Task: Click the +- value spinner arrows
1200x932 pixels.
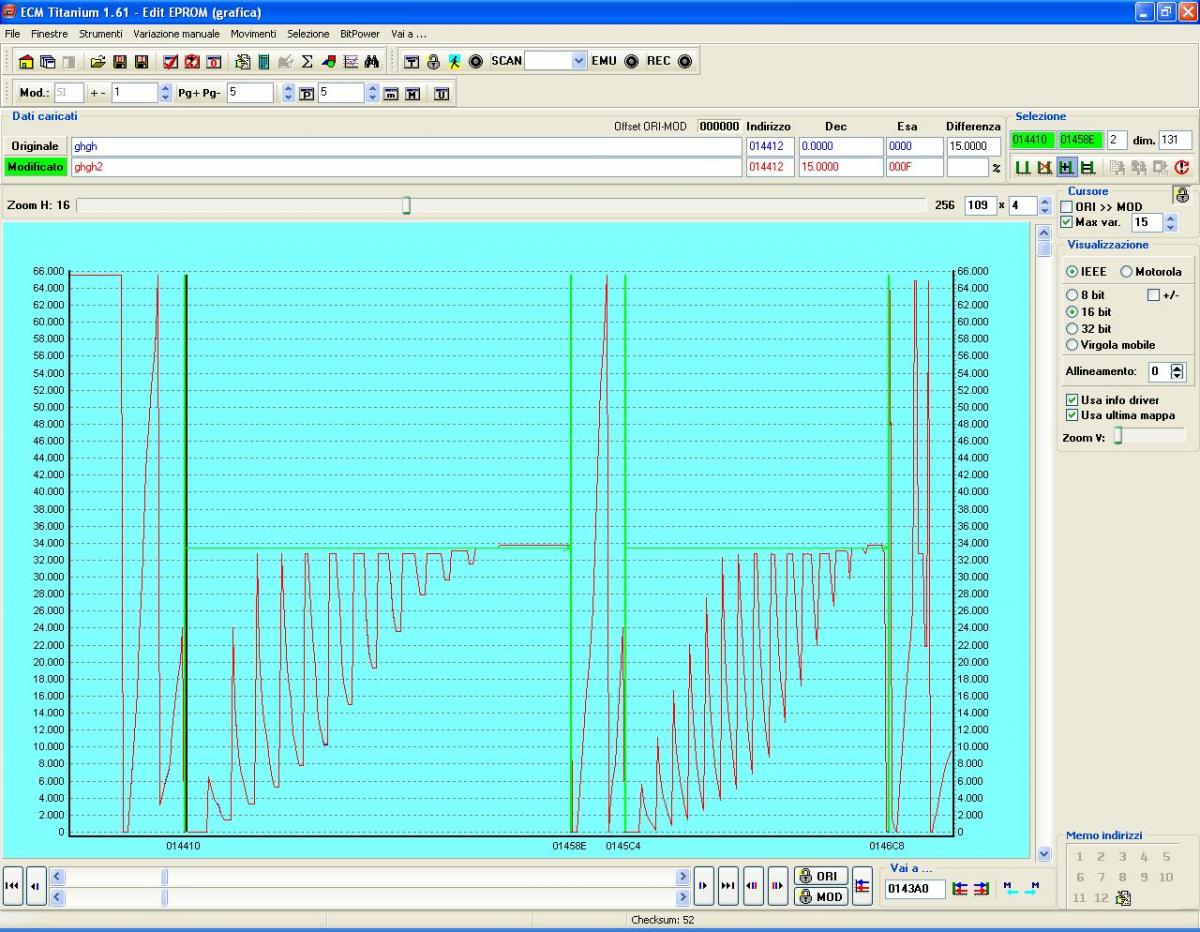Action: point(166,93)
